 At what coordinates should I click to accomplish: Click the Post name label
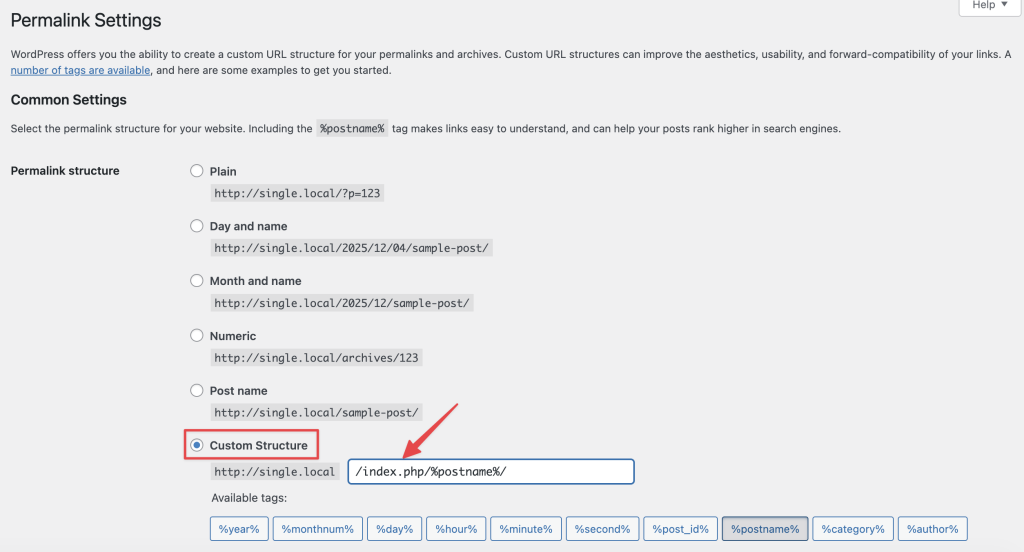click(x=238, y=391)
